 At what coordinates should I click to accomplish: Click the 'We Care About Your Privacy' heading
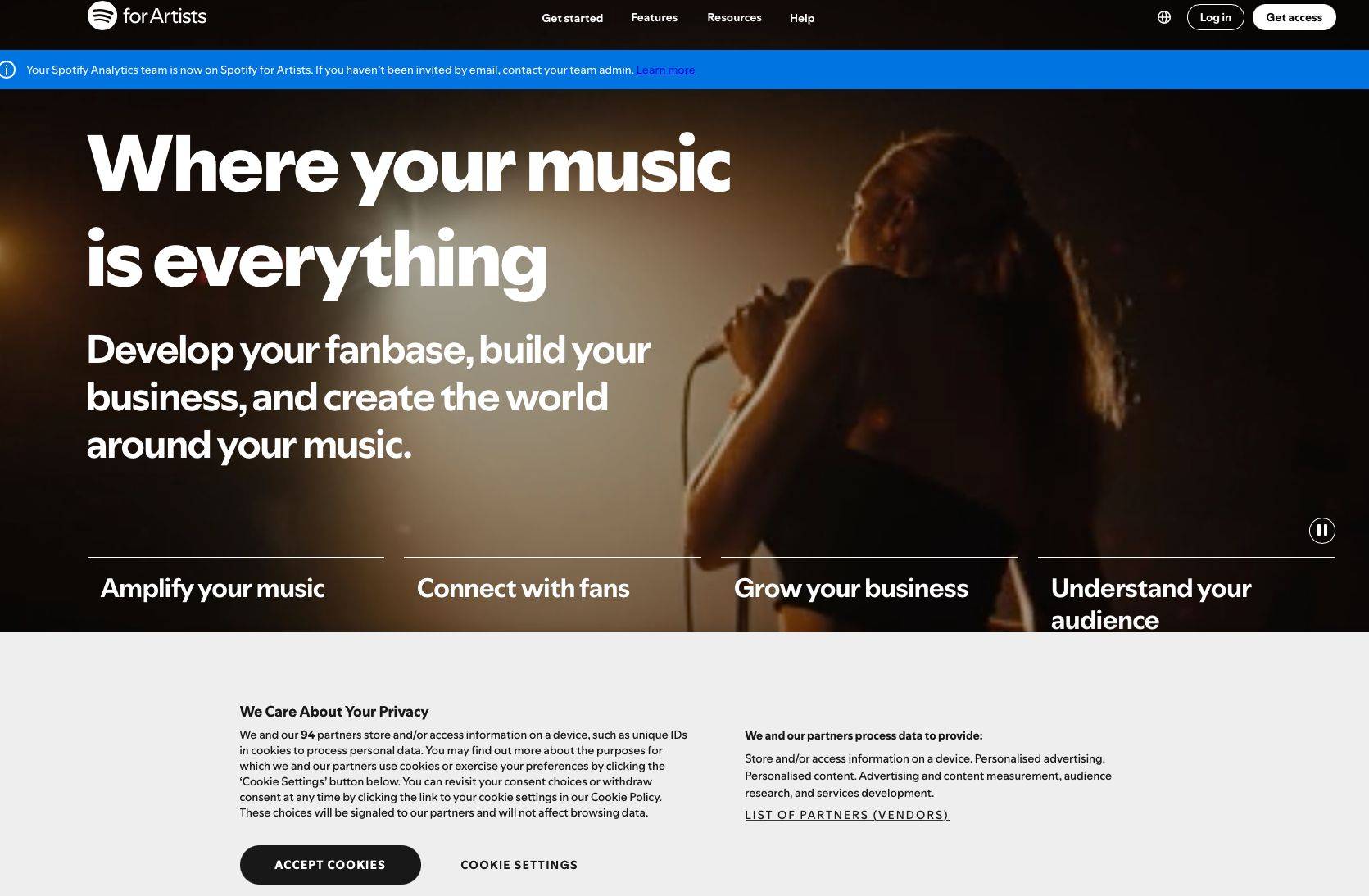point(333,712)
